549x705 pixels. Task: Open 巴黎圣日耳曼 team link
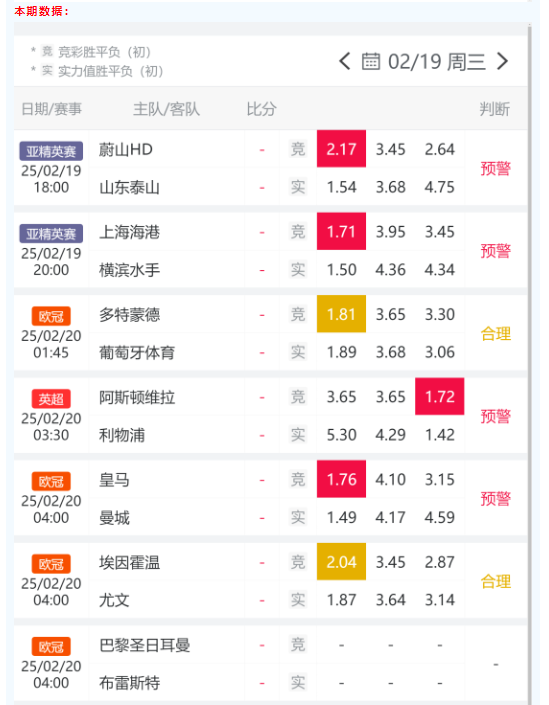(145, 645)
